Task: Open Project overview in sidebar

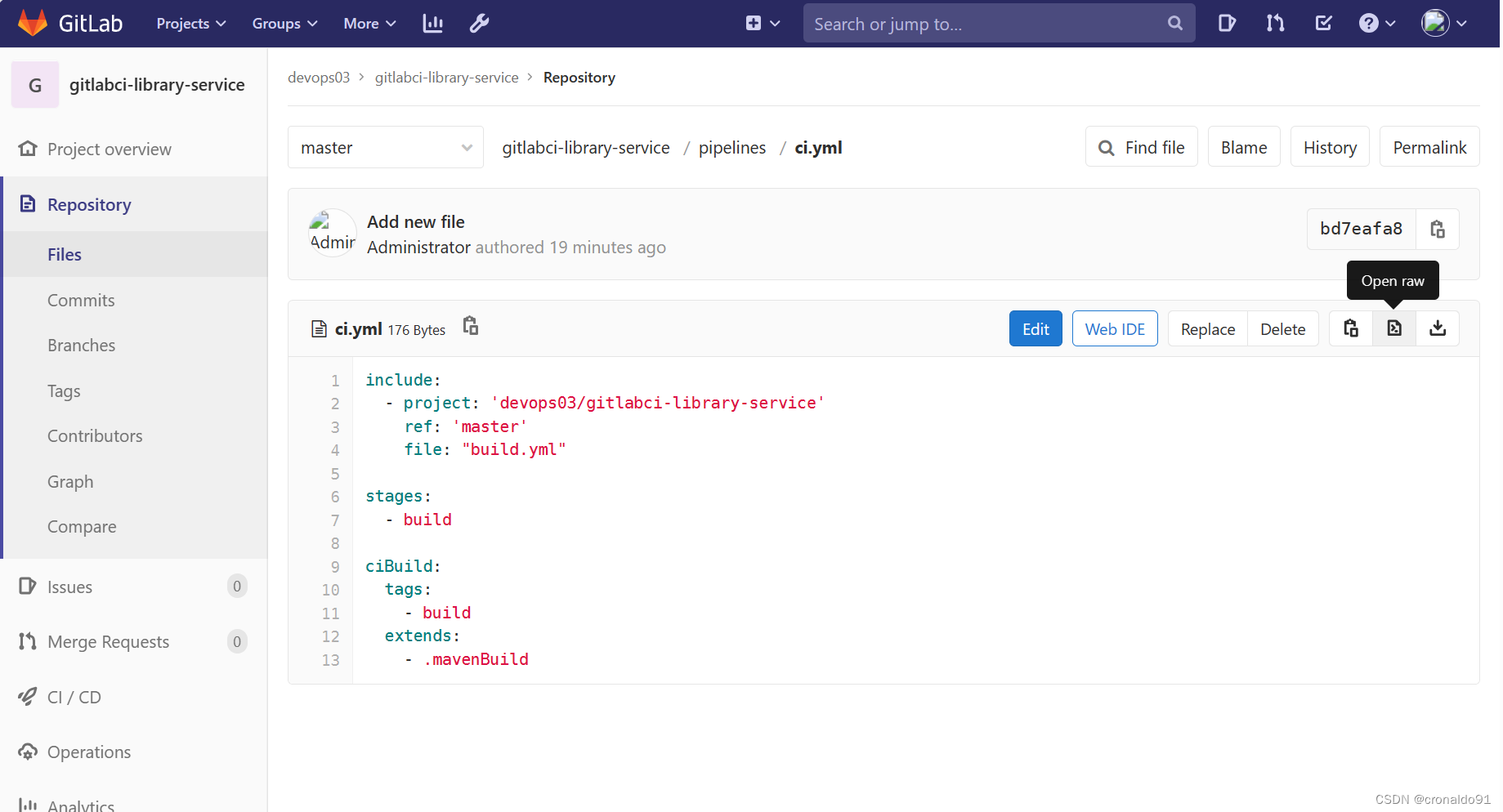Action: coord(134,149)
